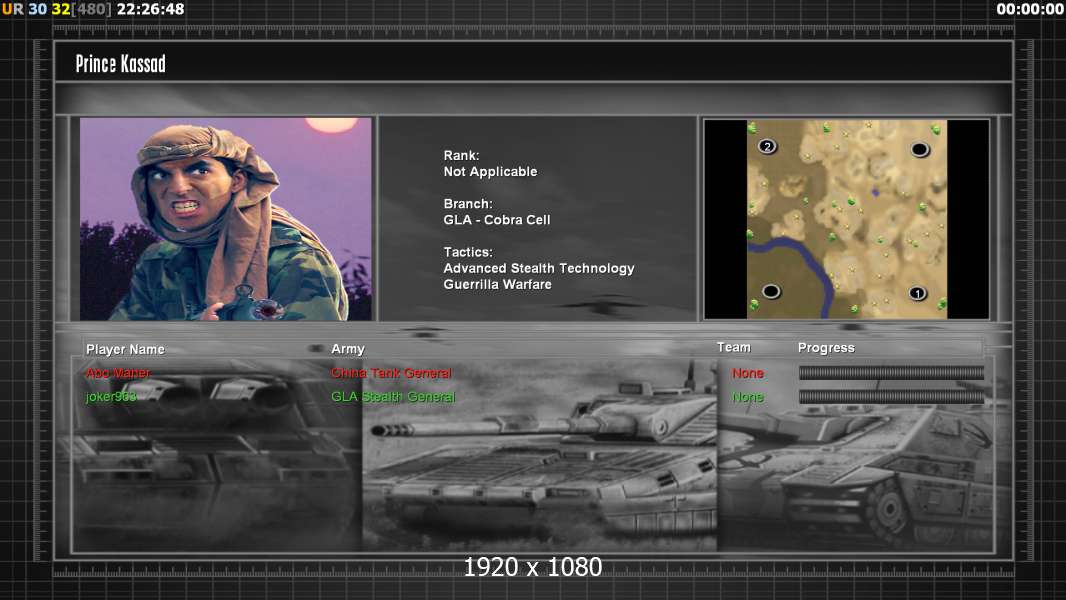Screen dimensions: 1066x600
Task: Click 'Advanced Stealth Technology' tactic
Action: click(x=539, y=268)
